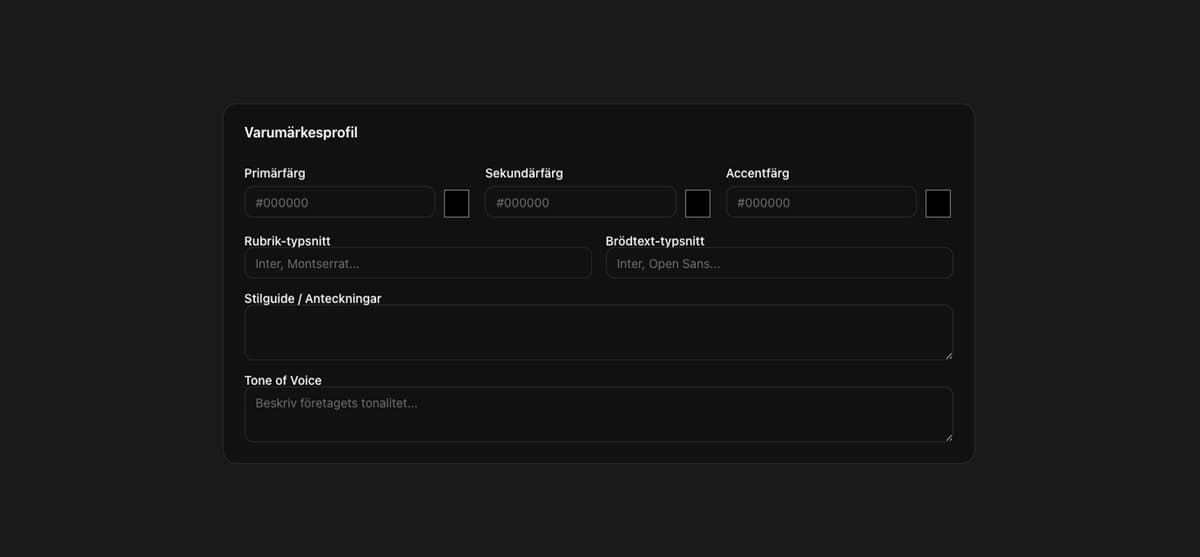
Task: Open the Primärfärg color swatch picker
Action: coord(456,203)
